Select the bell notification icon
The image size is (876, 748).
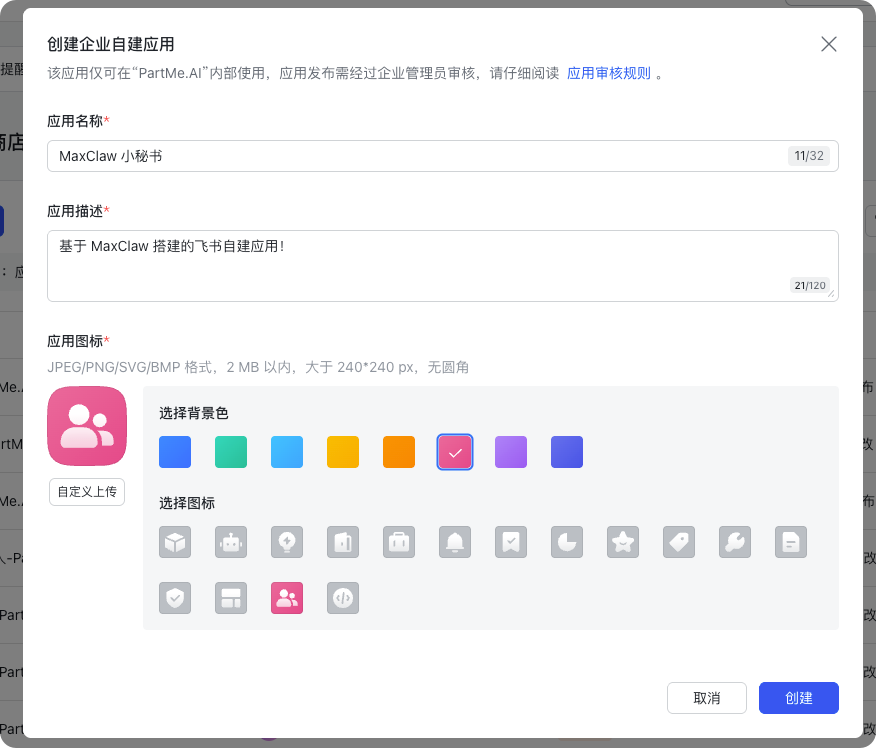(455, 542)
